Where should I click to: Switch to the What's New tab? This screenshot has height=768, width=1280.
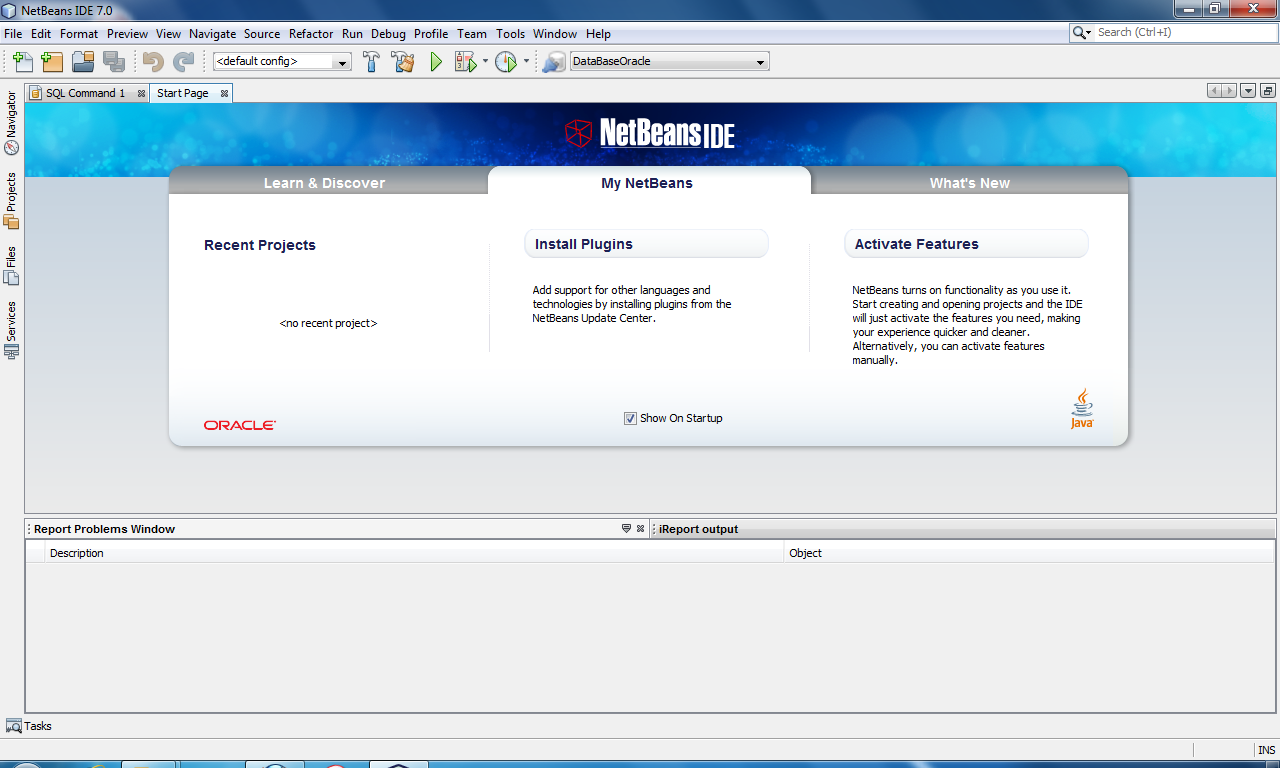click(969, 182)
